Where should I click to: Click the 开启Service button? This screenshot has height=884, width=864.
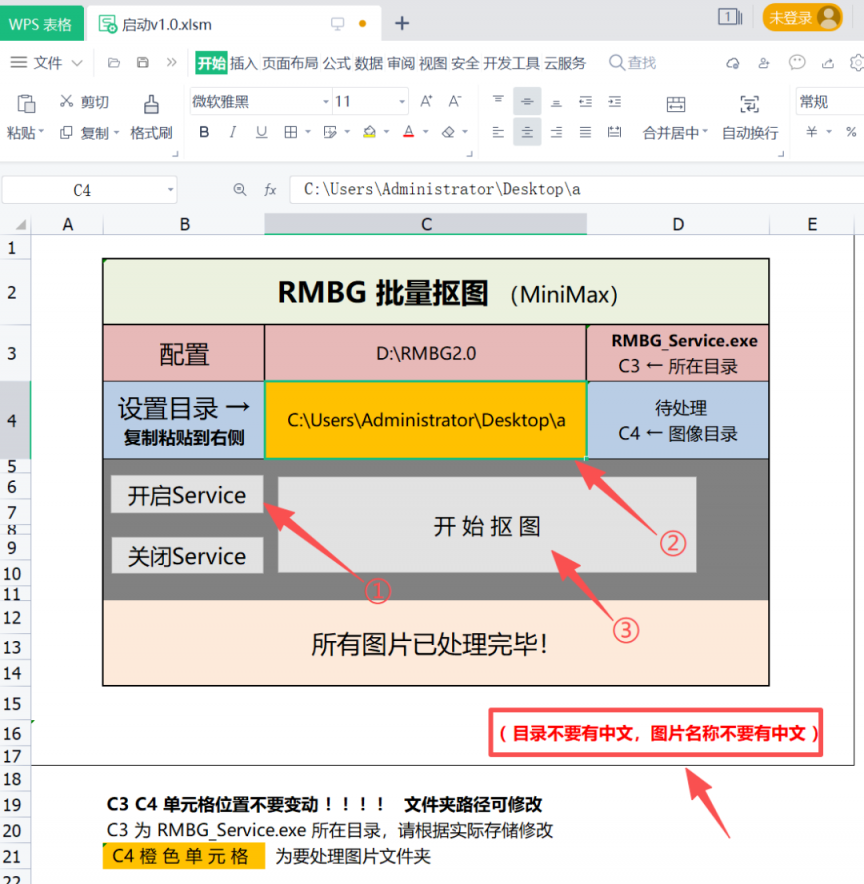click(x=187, y=495)
